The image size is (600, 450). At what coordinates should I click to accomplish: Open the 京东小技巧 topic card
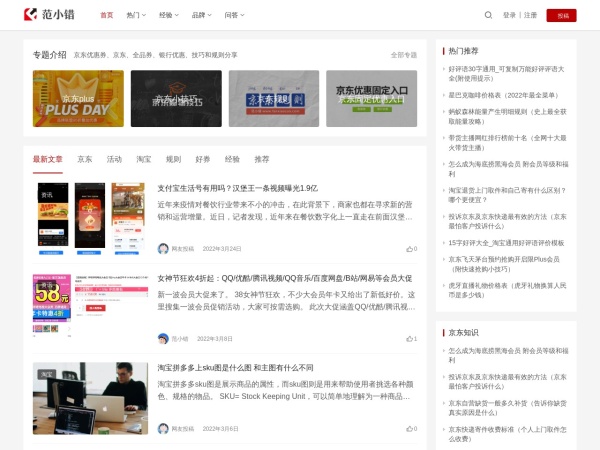176,98
